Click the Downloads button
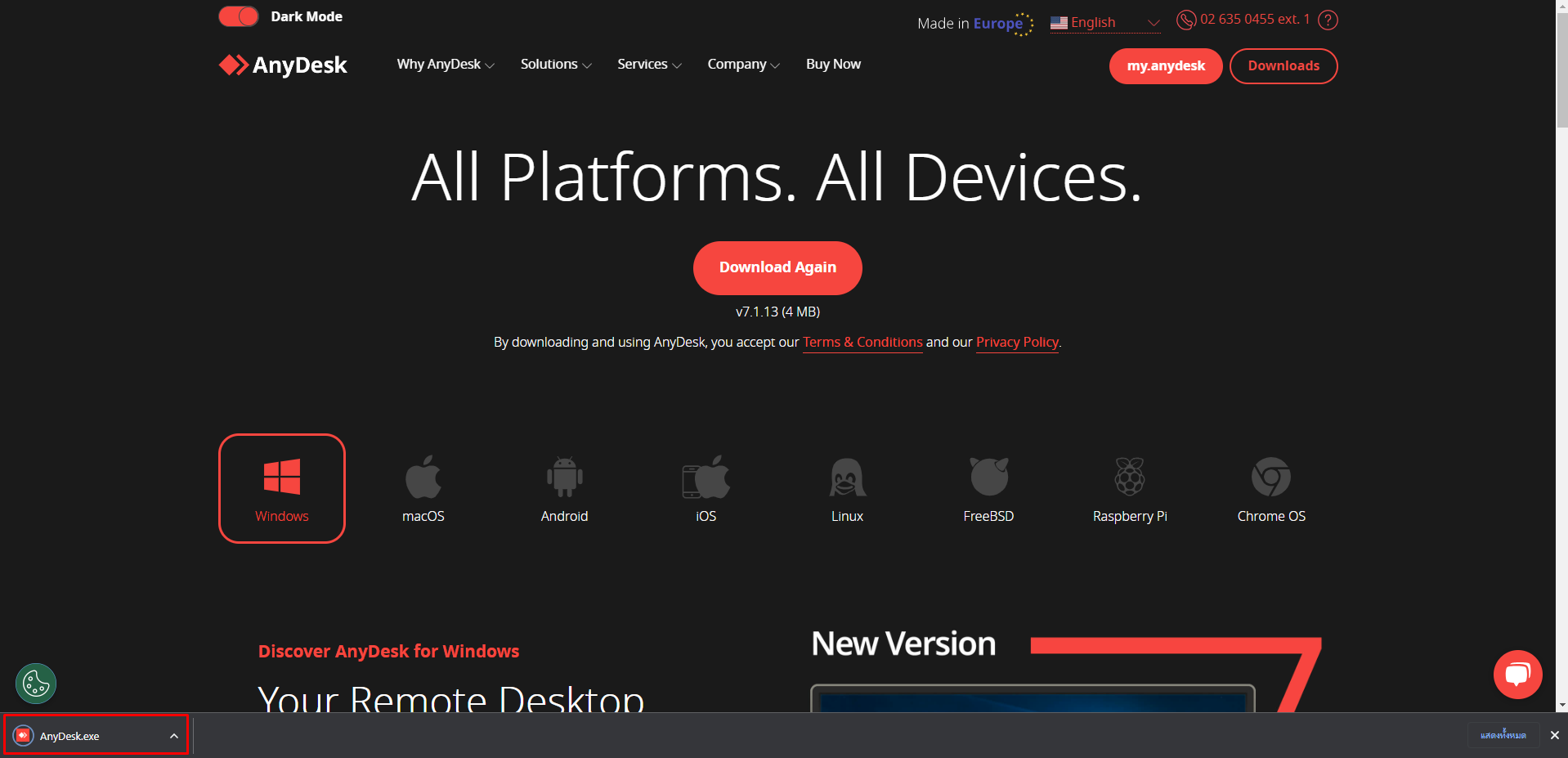 (1284, 66)
